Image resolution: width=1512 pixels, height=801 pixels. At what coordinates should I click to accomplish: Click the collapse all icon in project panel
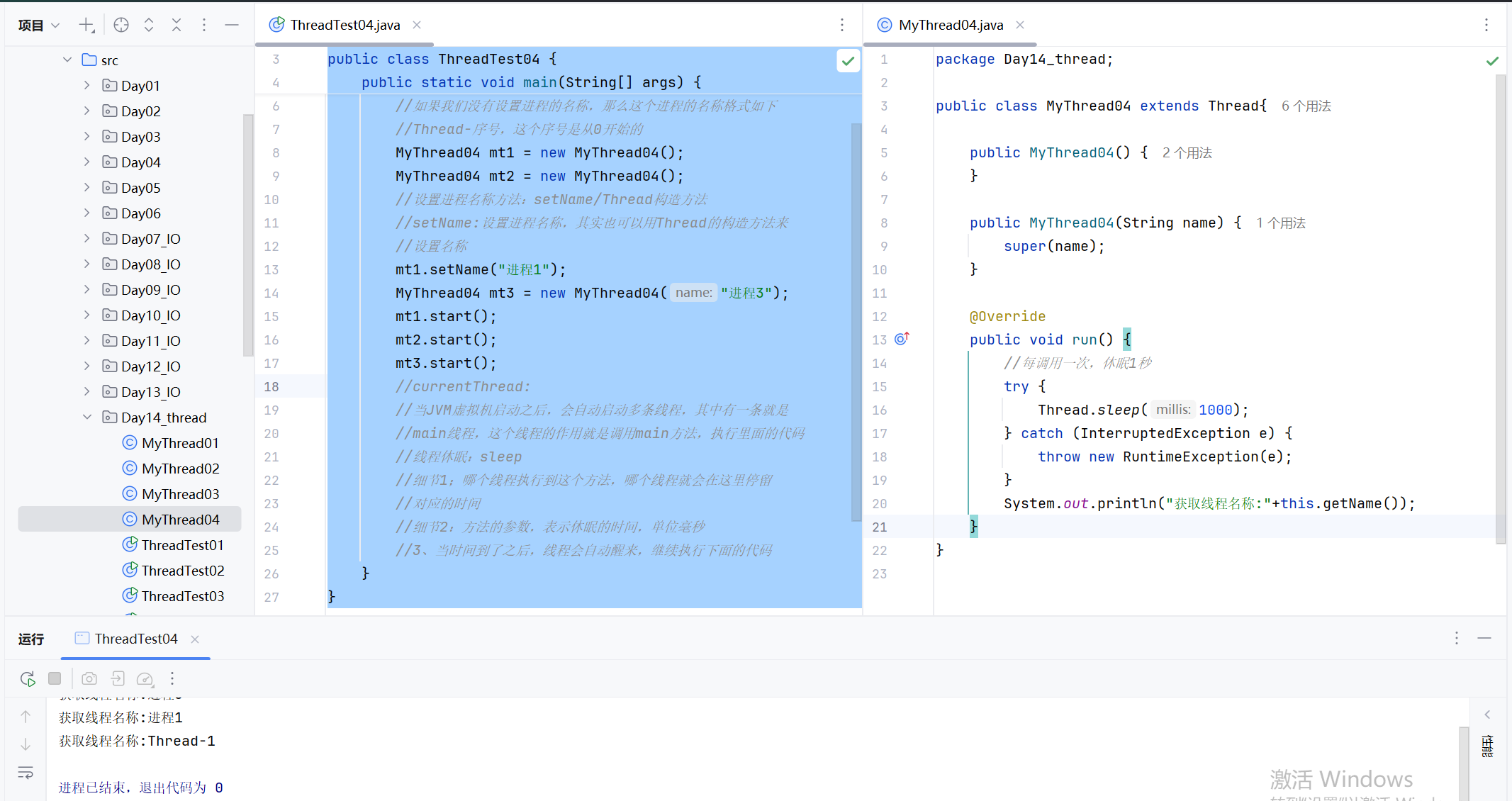[x=177, y=25]
